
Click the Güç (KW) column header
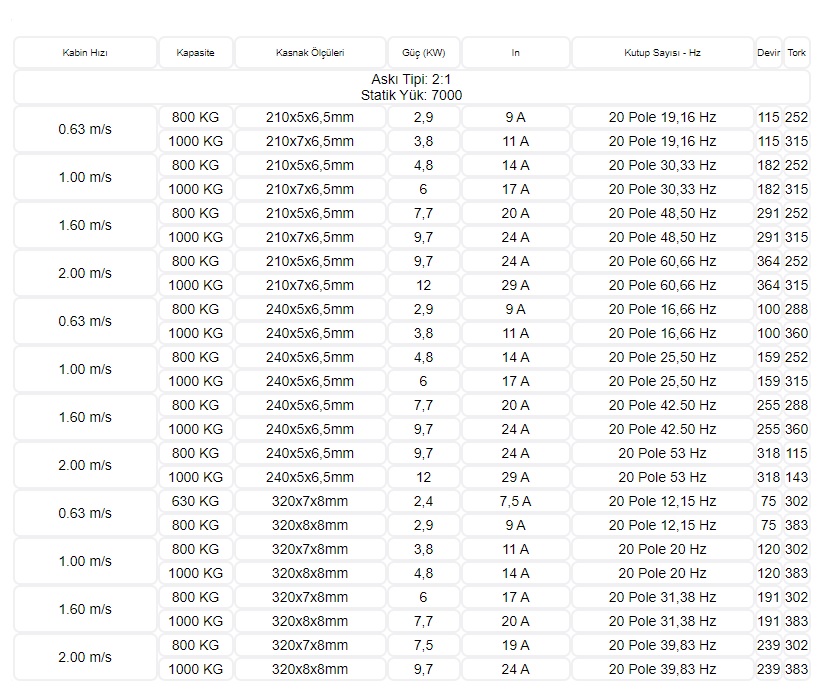coord(423,52)
